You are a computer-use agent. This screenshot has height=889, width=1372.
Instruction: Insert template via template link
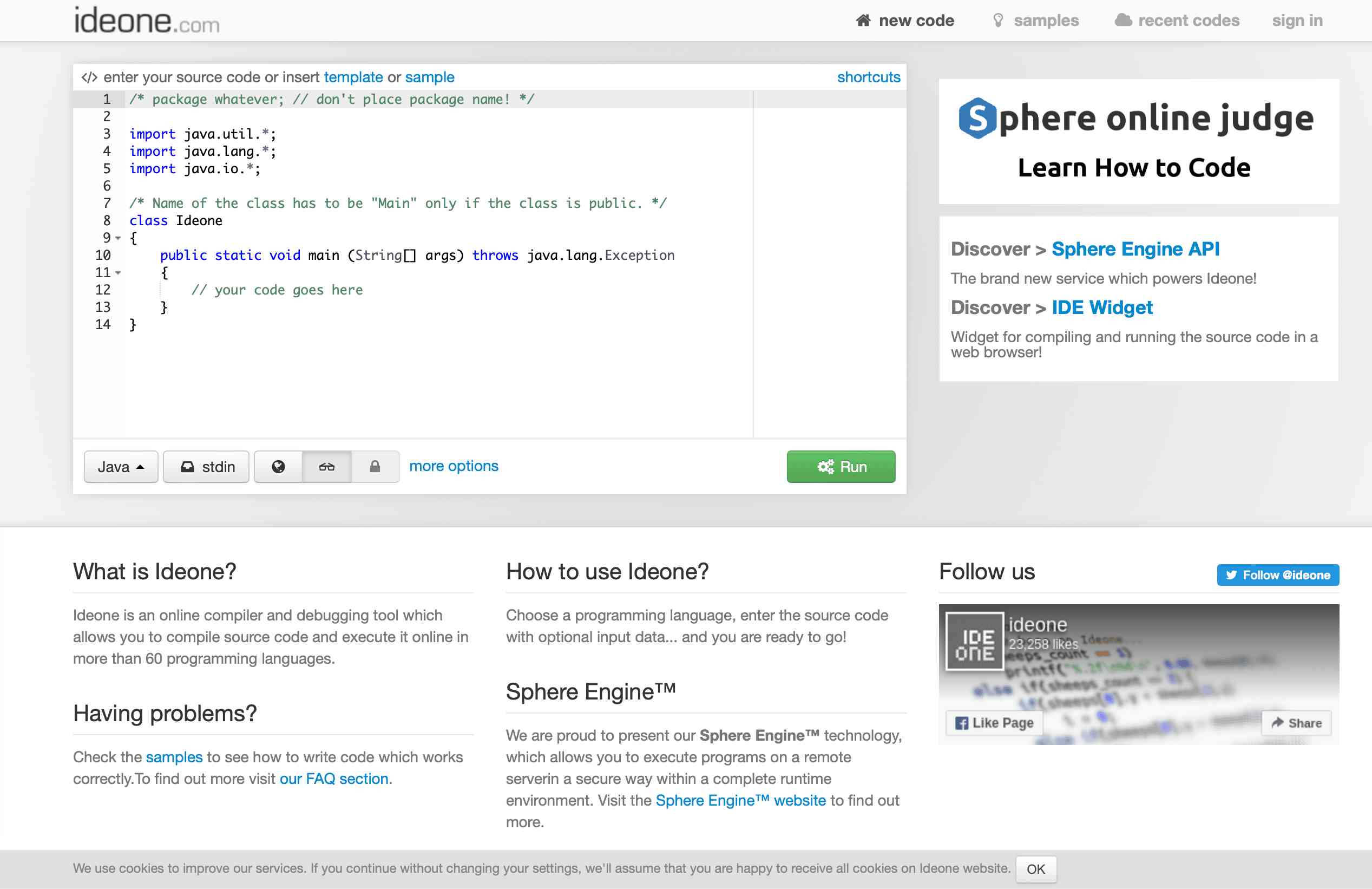[x=353, y=77]
